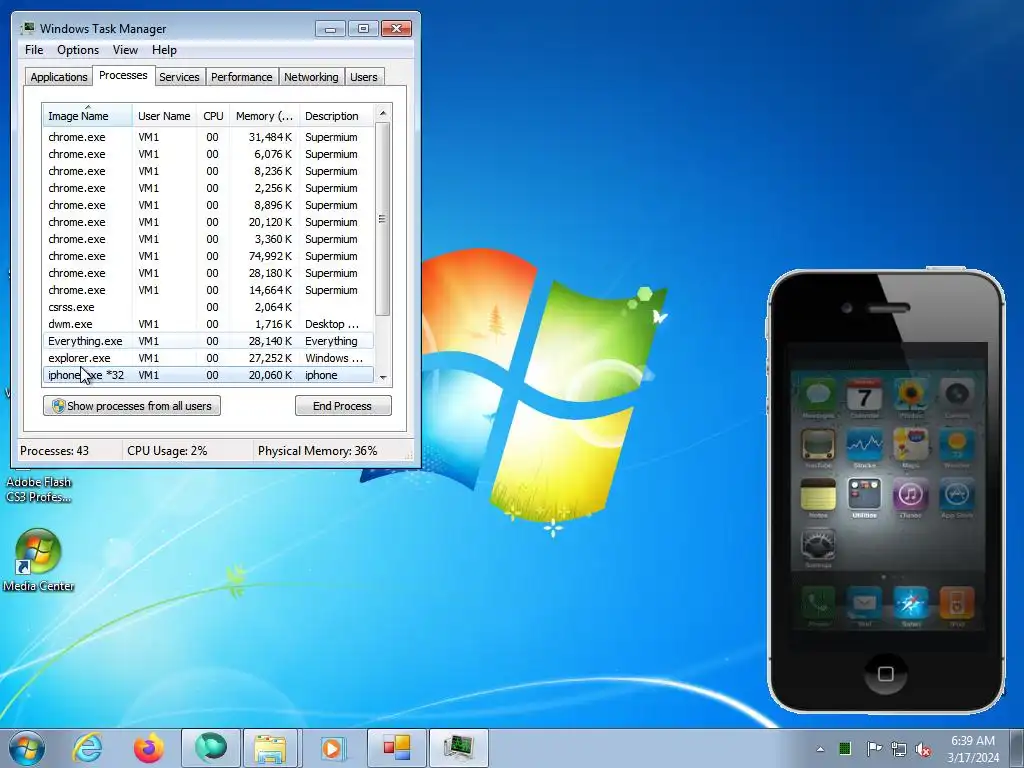Open the View menu in Task Manager
Image resolution: width=1024 pixels, height=768 pixels.
click(125, 50)
